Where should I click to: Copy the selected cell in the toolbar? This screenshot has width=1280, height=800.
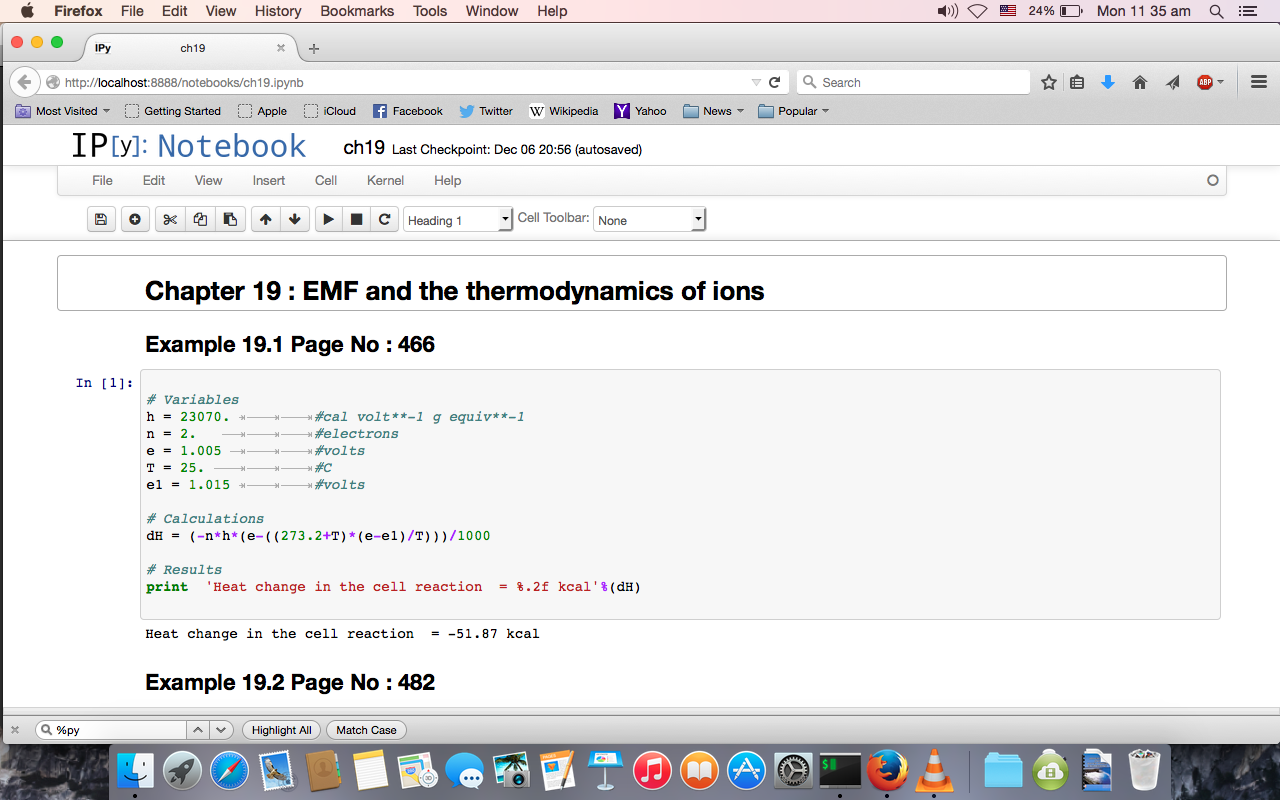click(x=200, y=220)
